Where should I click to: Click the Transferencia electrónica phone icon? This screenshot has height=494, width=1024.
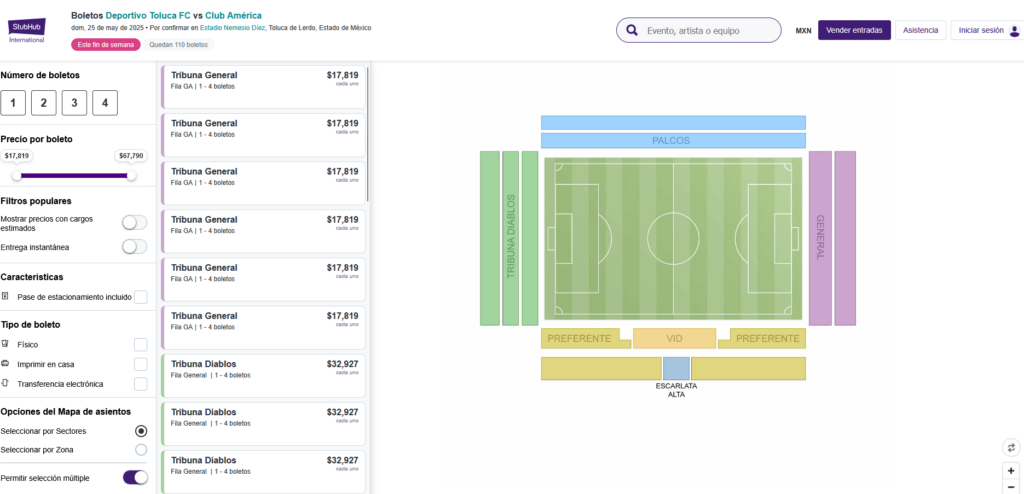click(x=5, y=383)
